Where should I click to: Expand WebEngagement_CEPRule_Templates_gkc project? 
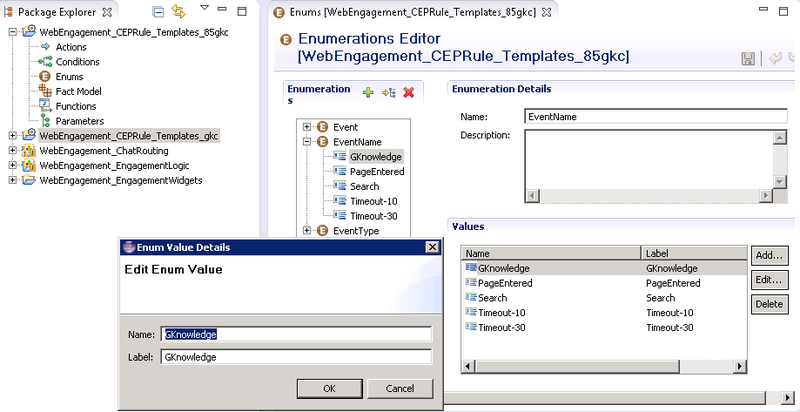[13, 136]
